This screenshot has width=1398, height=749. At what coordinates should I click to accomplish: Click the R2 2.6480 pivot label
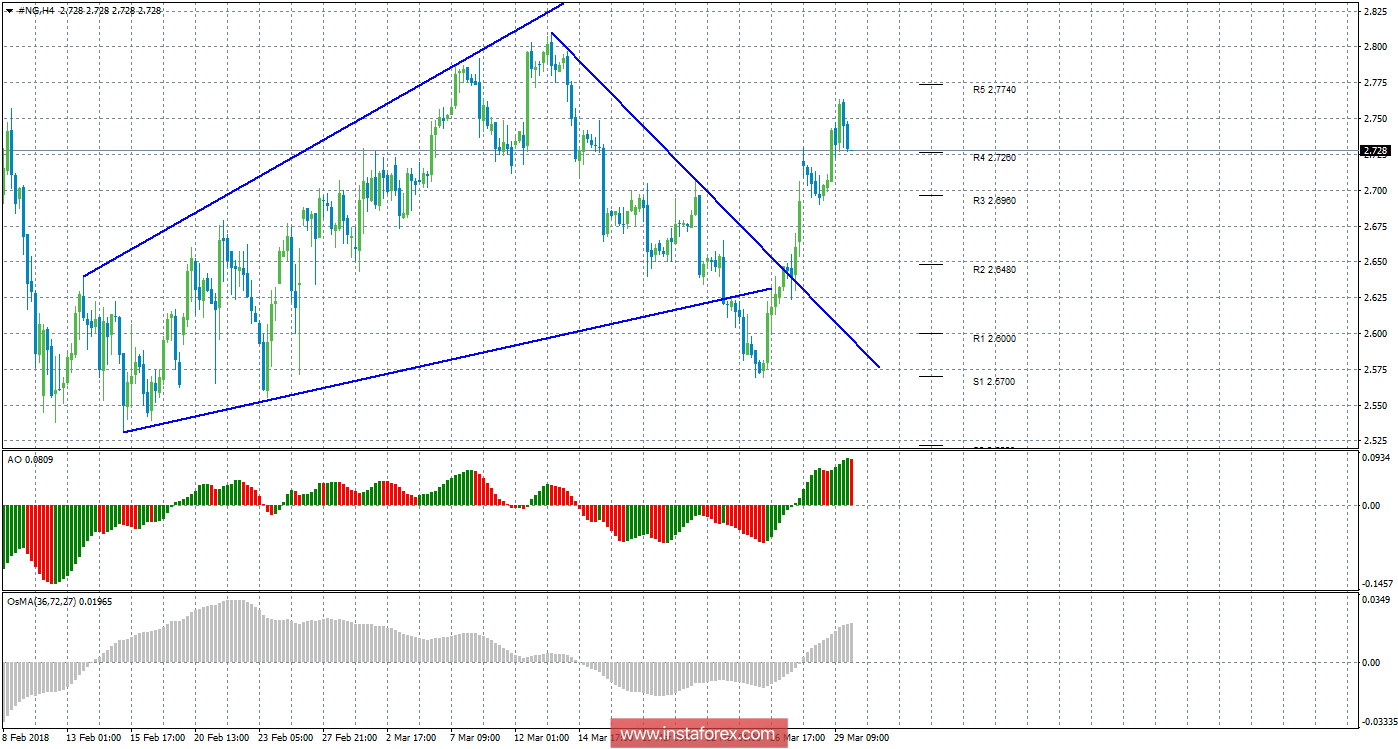click(994, 270)
